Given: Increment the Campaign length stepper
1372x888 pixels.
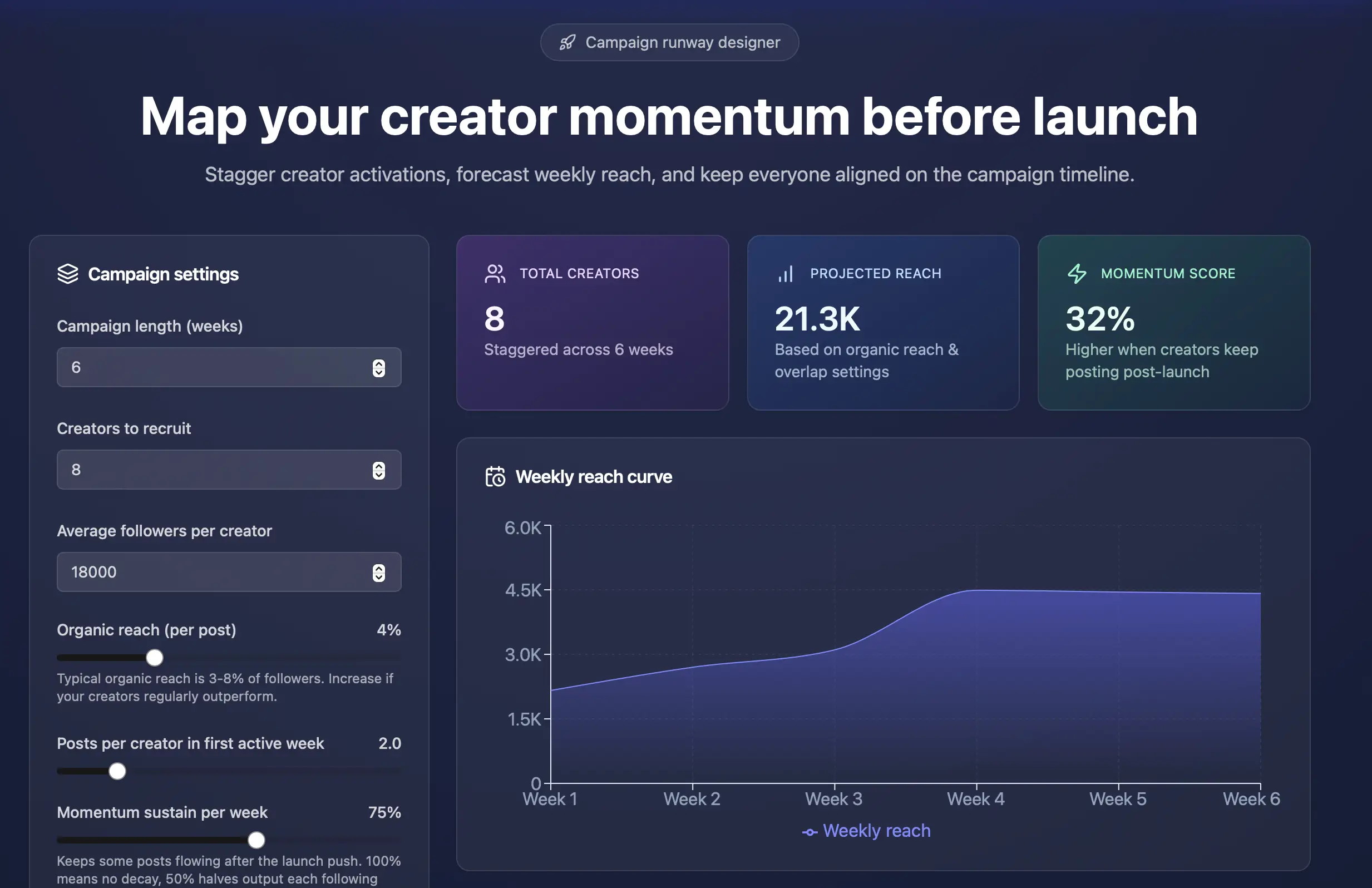Looking at the screenshot, I should point(379,363).
